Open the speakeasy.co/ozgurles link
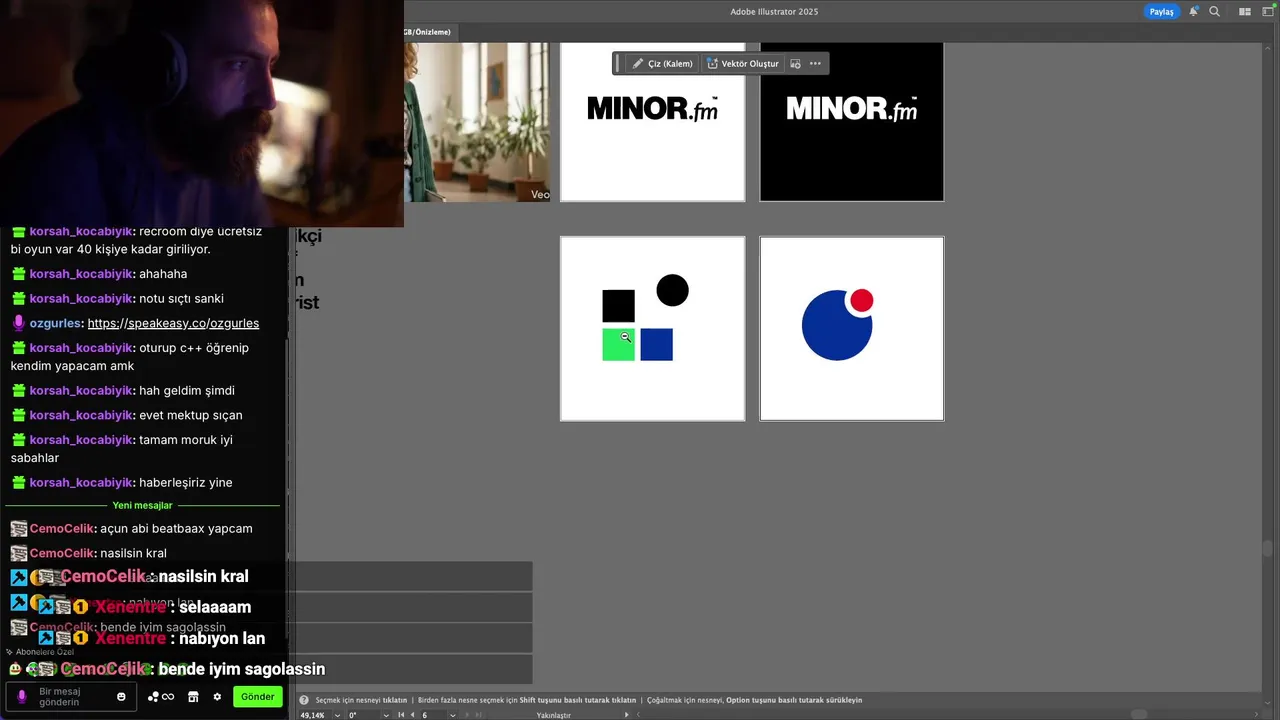Image resolution: width=1280 pixels, height=720 pixels. tap(173, 323)
